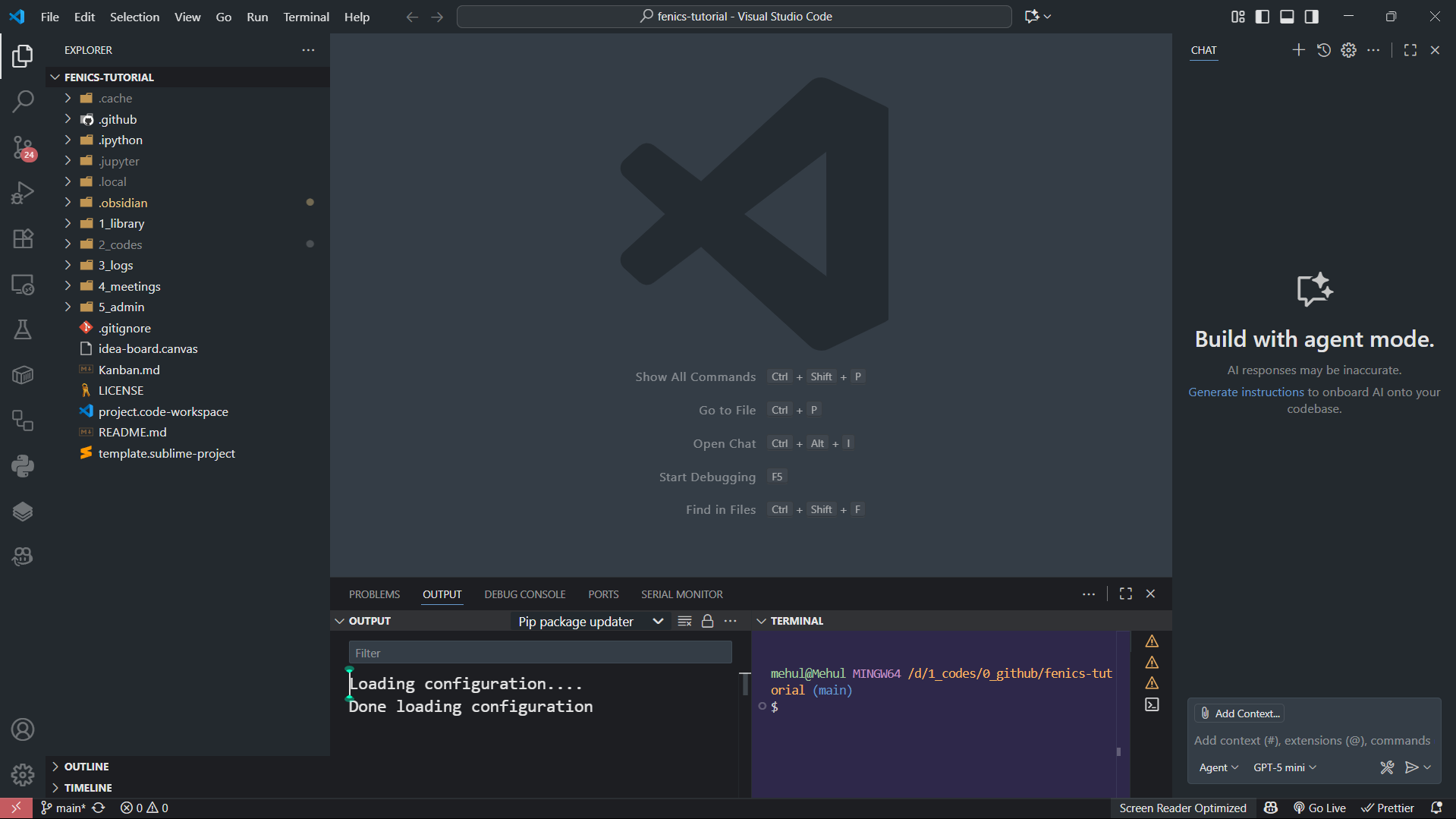
Task: Click the remote window indicator
Action: [x=16, y=808]
